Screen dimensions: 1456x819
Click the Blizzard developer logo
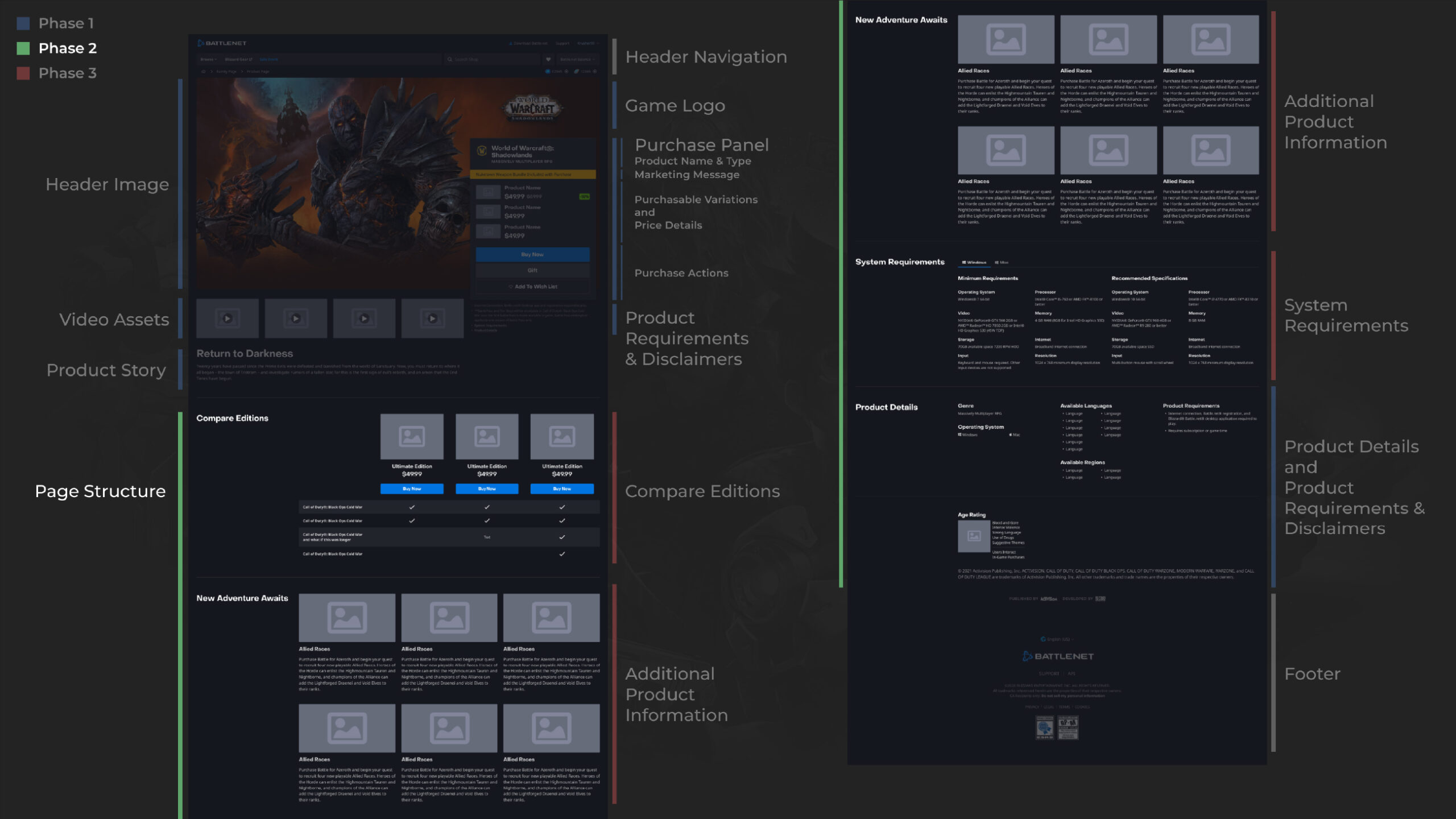click(1101, 598)
